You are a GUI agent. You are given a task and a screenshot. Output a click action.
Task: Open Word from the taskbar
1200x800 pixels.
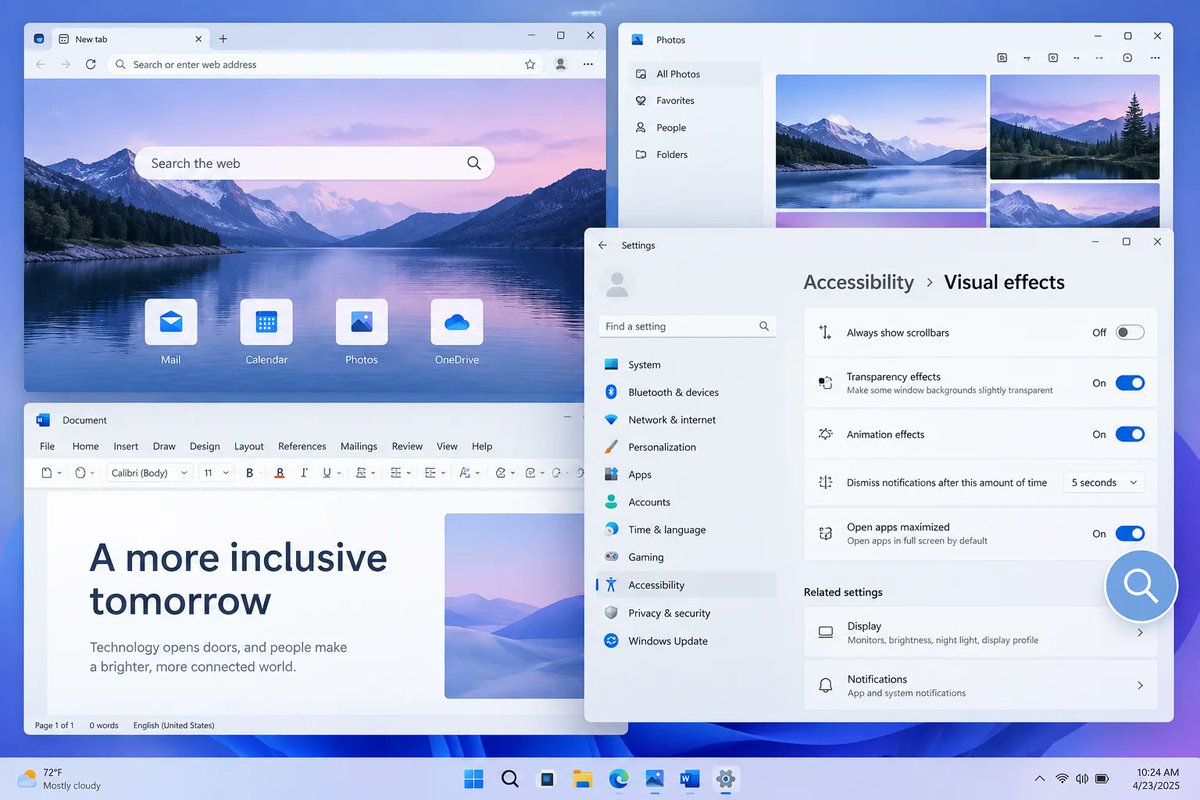[690, 779]
